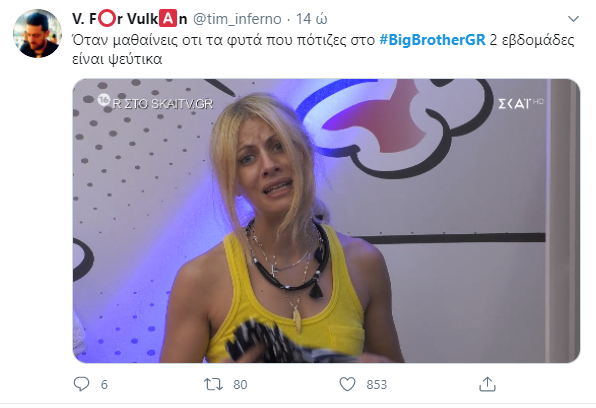
Task: Open the @tim_inferno profile handle
Action: click(x=237, y=19)
